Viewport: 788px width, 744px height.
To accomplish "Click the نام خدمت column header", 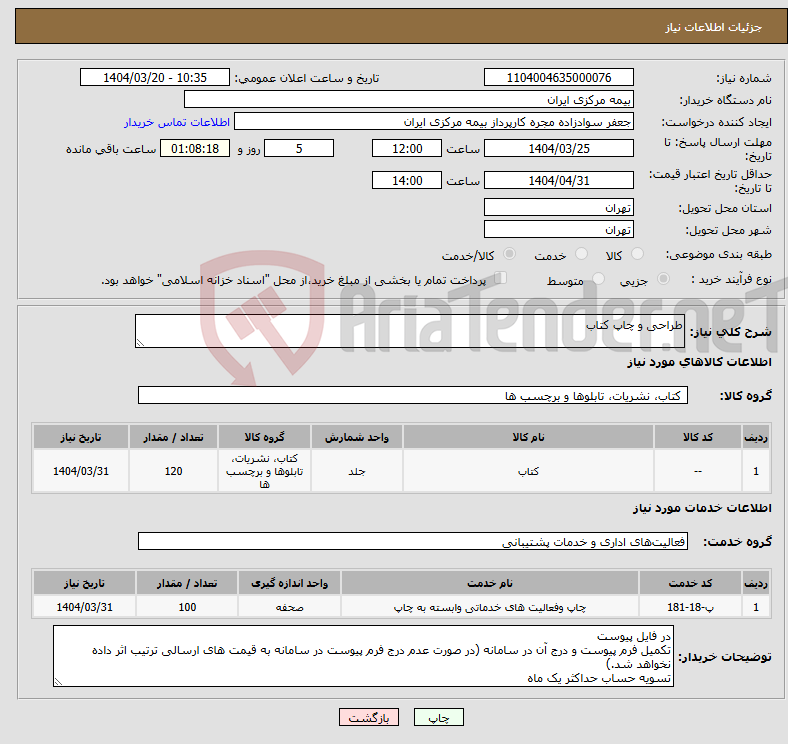I will [x=489, y=583].
